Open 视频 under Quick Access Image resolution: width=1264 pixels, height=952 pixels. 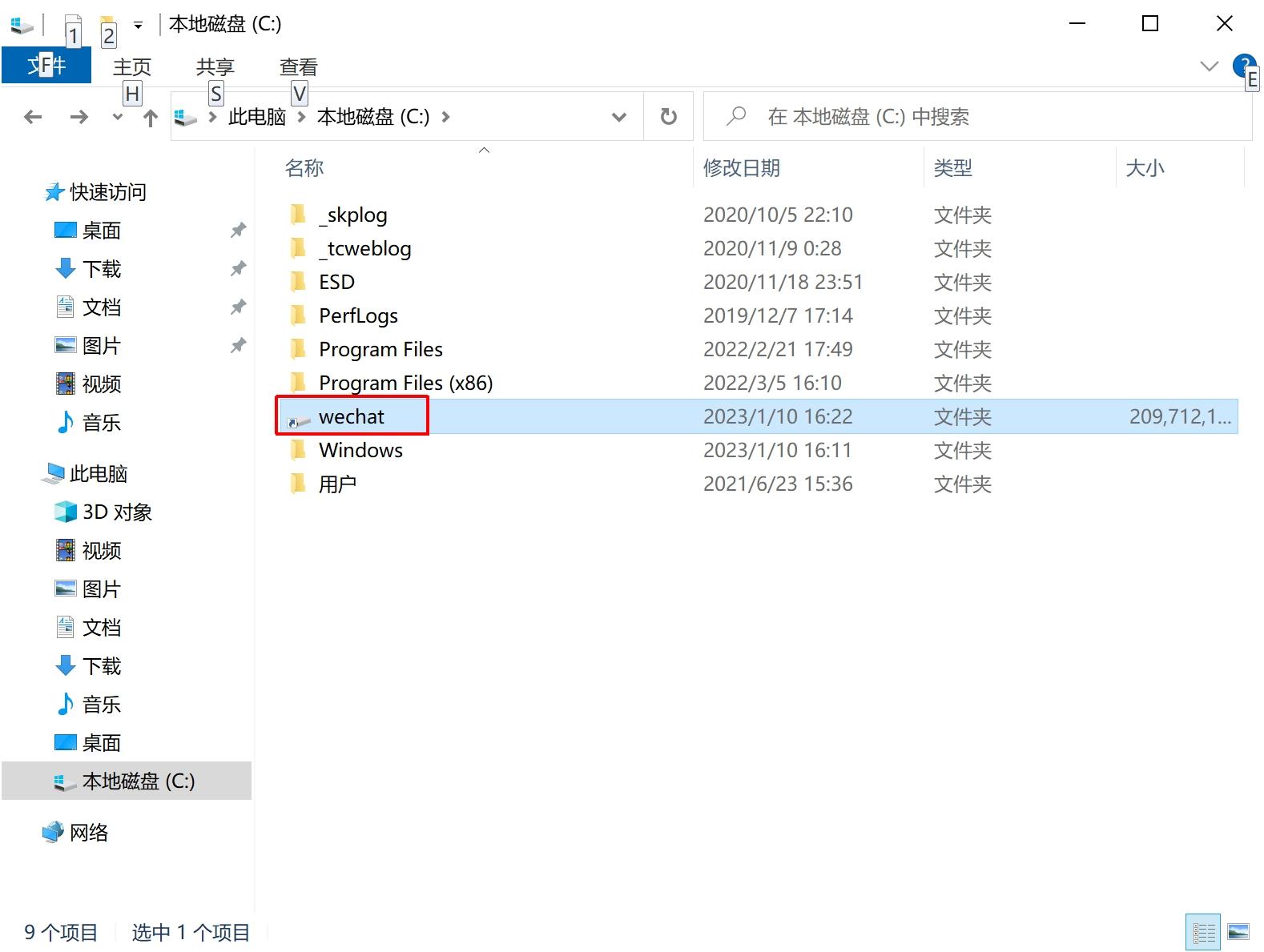point(101,384)
